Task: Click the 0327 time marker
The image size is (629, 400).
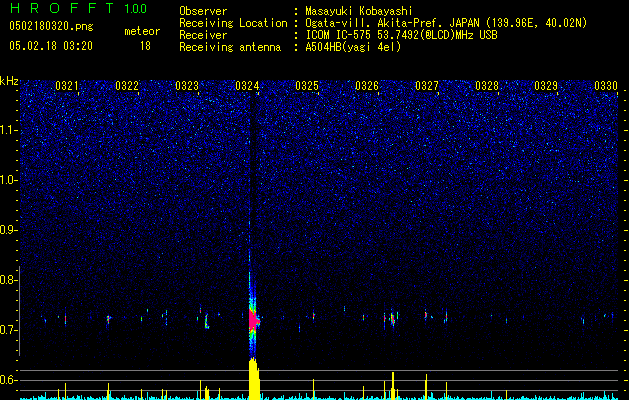Action: [427, 86]
